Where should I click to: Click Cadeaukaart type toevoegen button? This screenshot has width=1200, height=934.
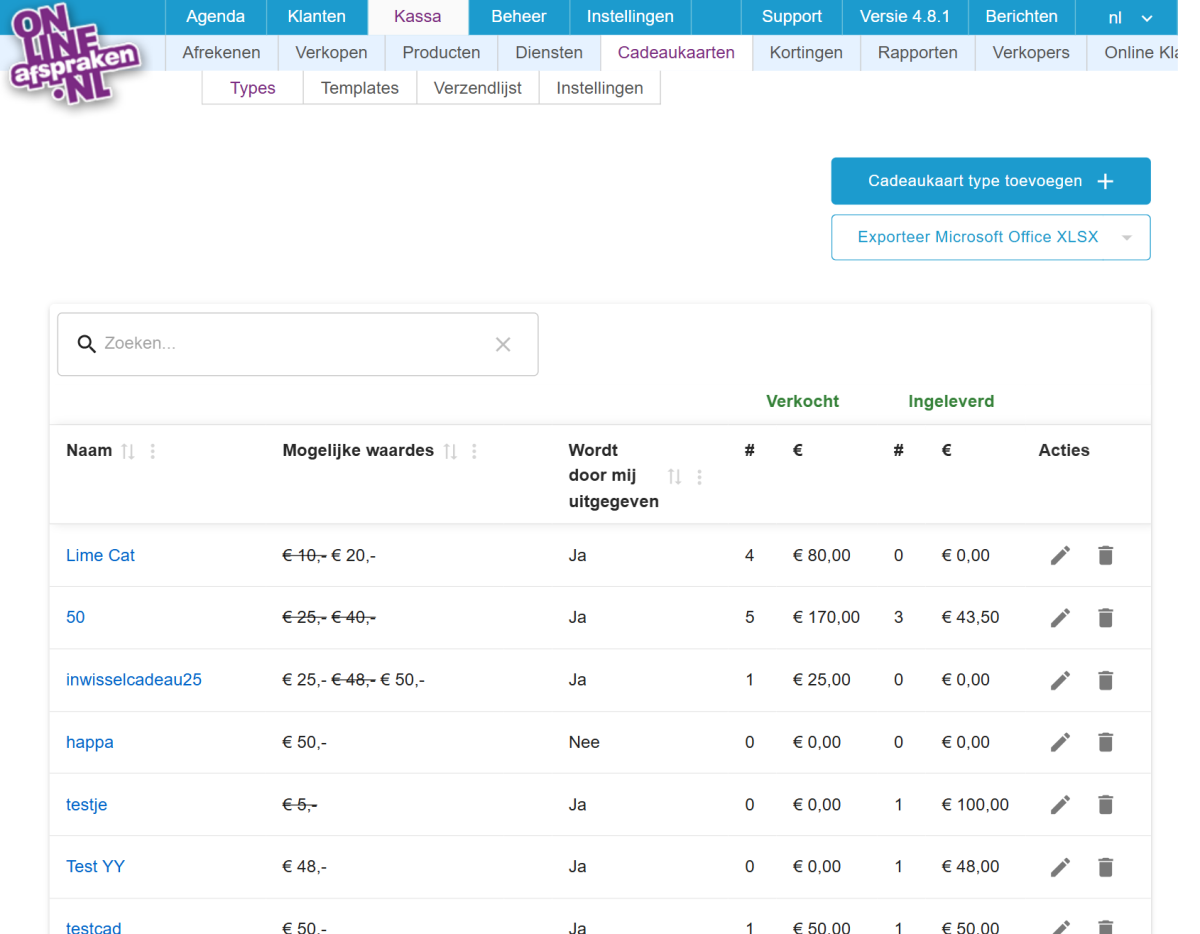click(991, 181)
